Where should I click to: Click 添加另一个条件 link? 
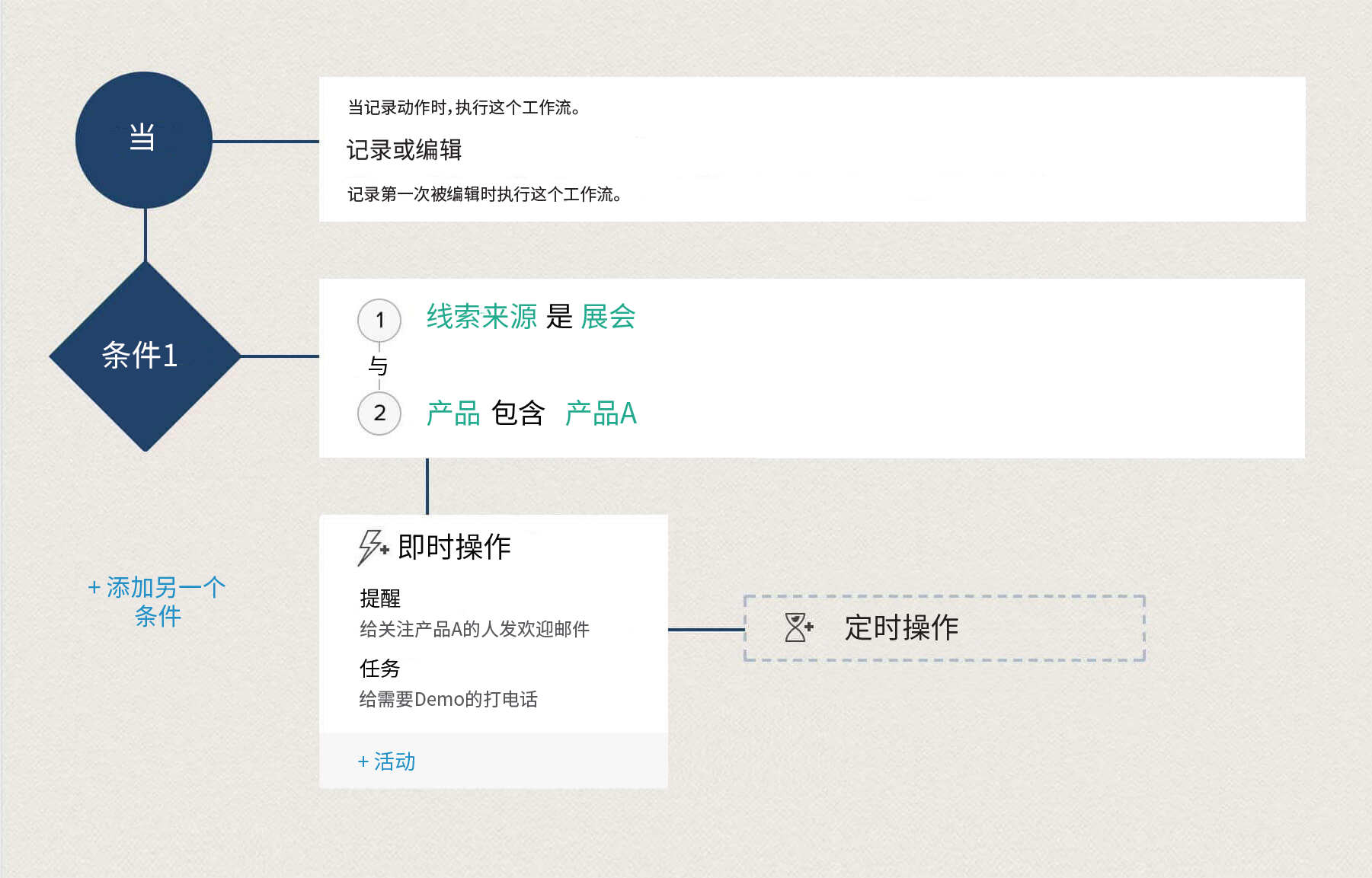click(x=157, y=601)
